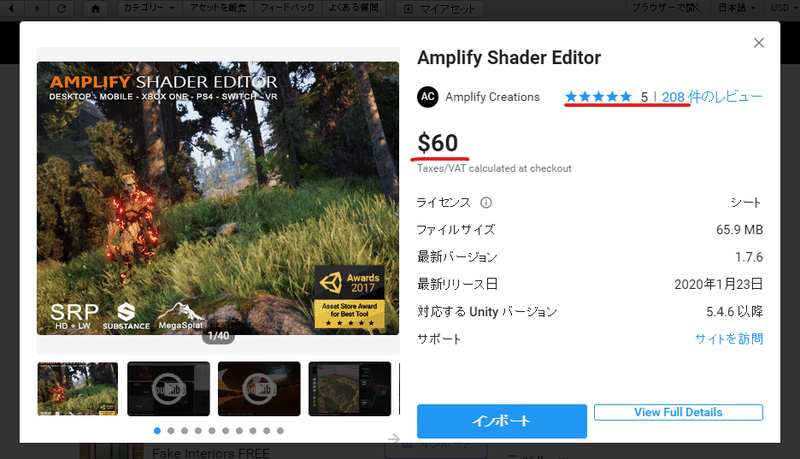Expand the 日本語 language dropdown
This screenshot has width=800, height=459.
pos(737,8)
